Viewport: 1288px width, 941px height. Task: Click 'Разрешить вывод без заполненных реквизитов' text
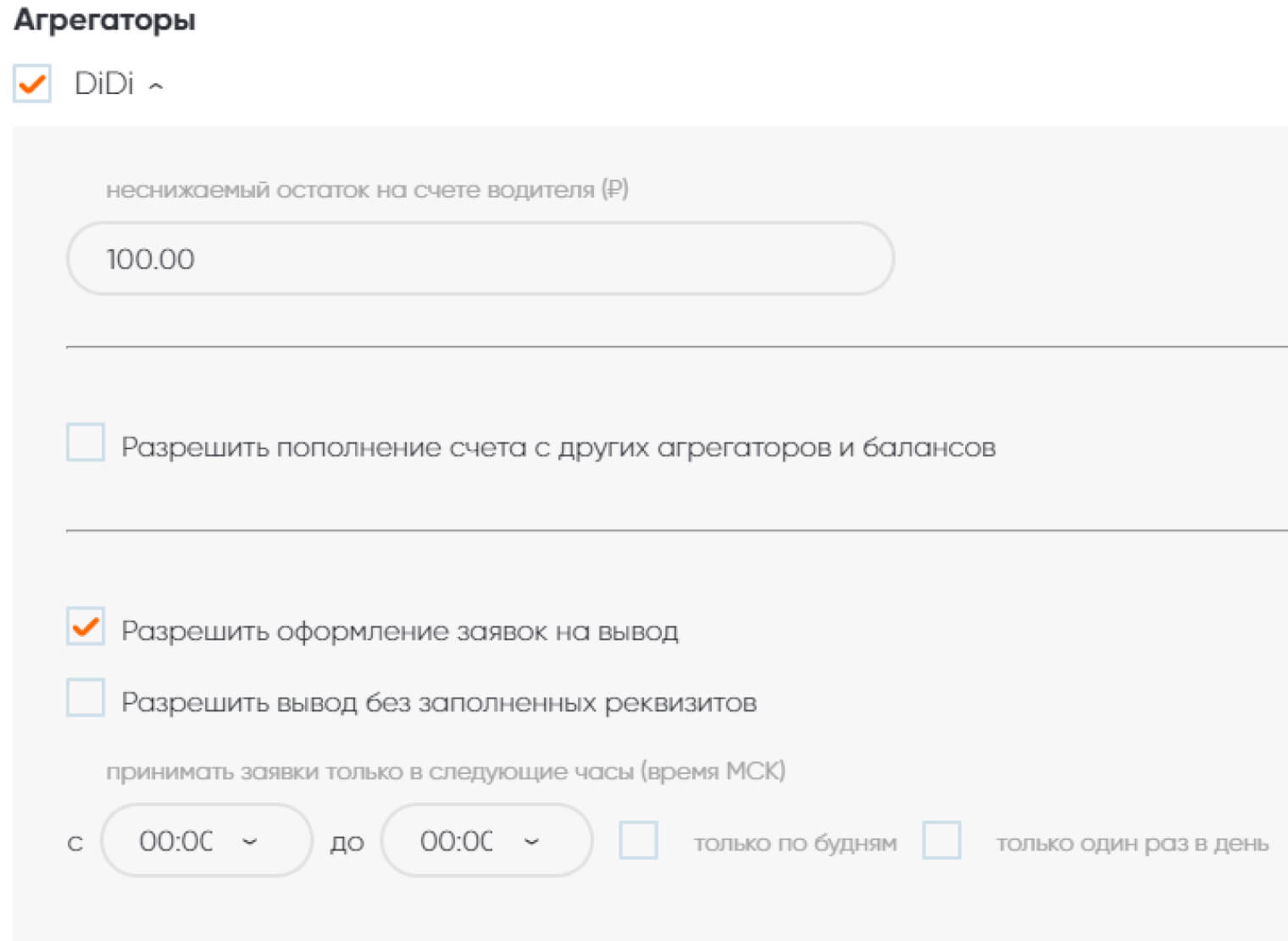tap(438, 703)
